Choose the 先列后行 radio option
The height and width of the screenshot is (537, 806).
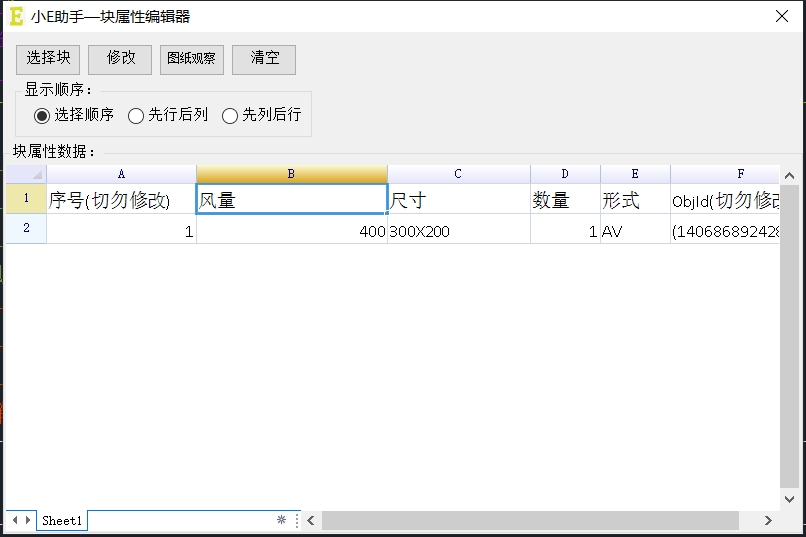pos(262,115)
